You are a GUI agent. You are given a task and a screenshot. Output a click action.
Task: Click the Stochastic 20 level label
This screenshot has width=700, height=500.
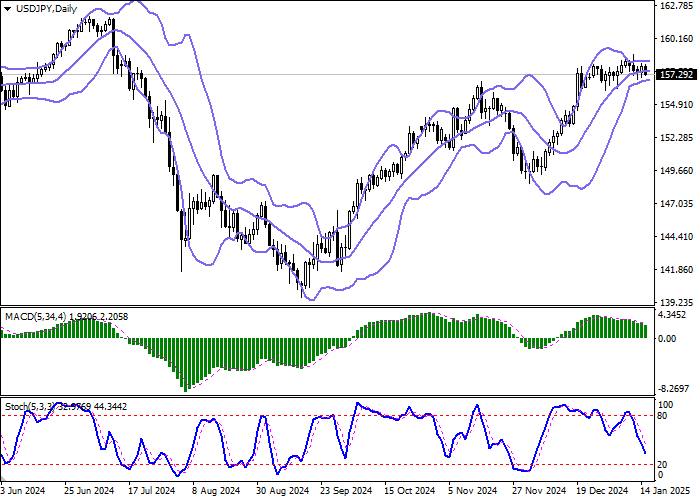pos(661,463)
